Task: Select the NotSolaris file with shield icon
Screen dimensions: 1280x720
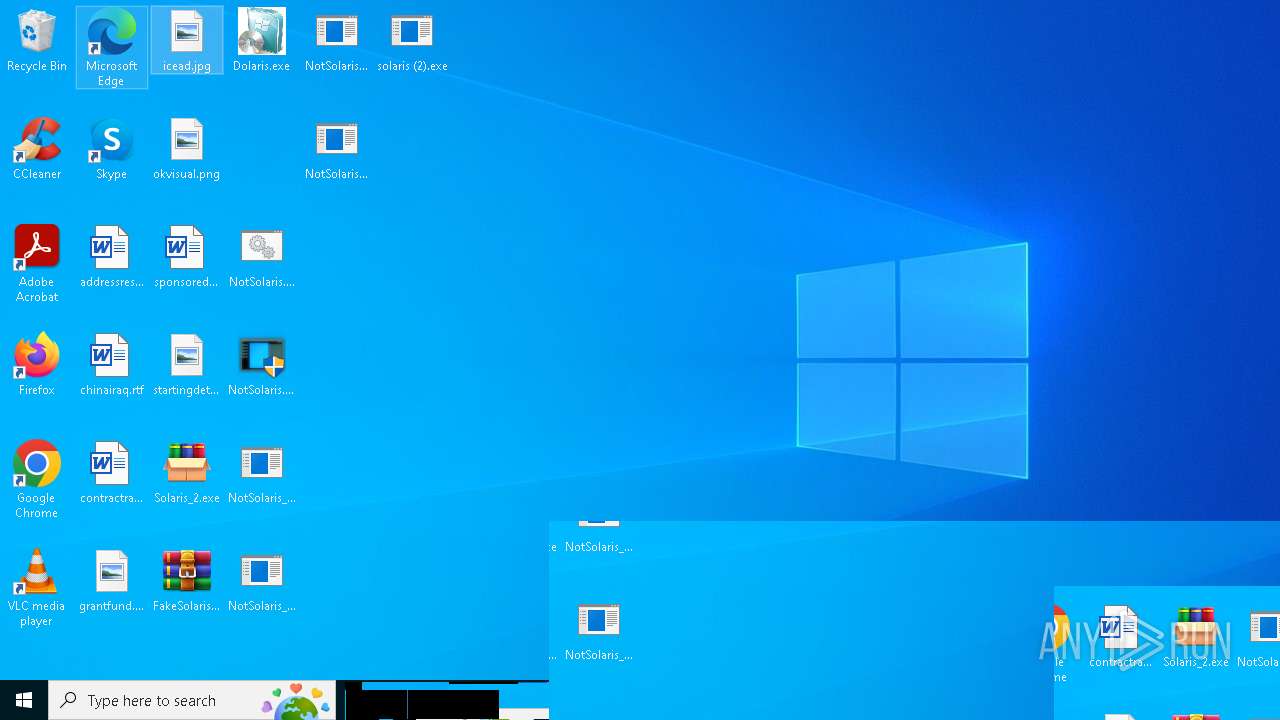Action: click(261, 366)
